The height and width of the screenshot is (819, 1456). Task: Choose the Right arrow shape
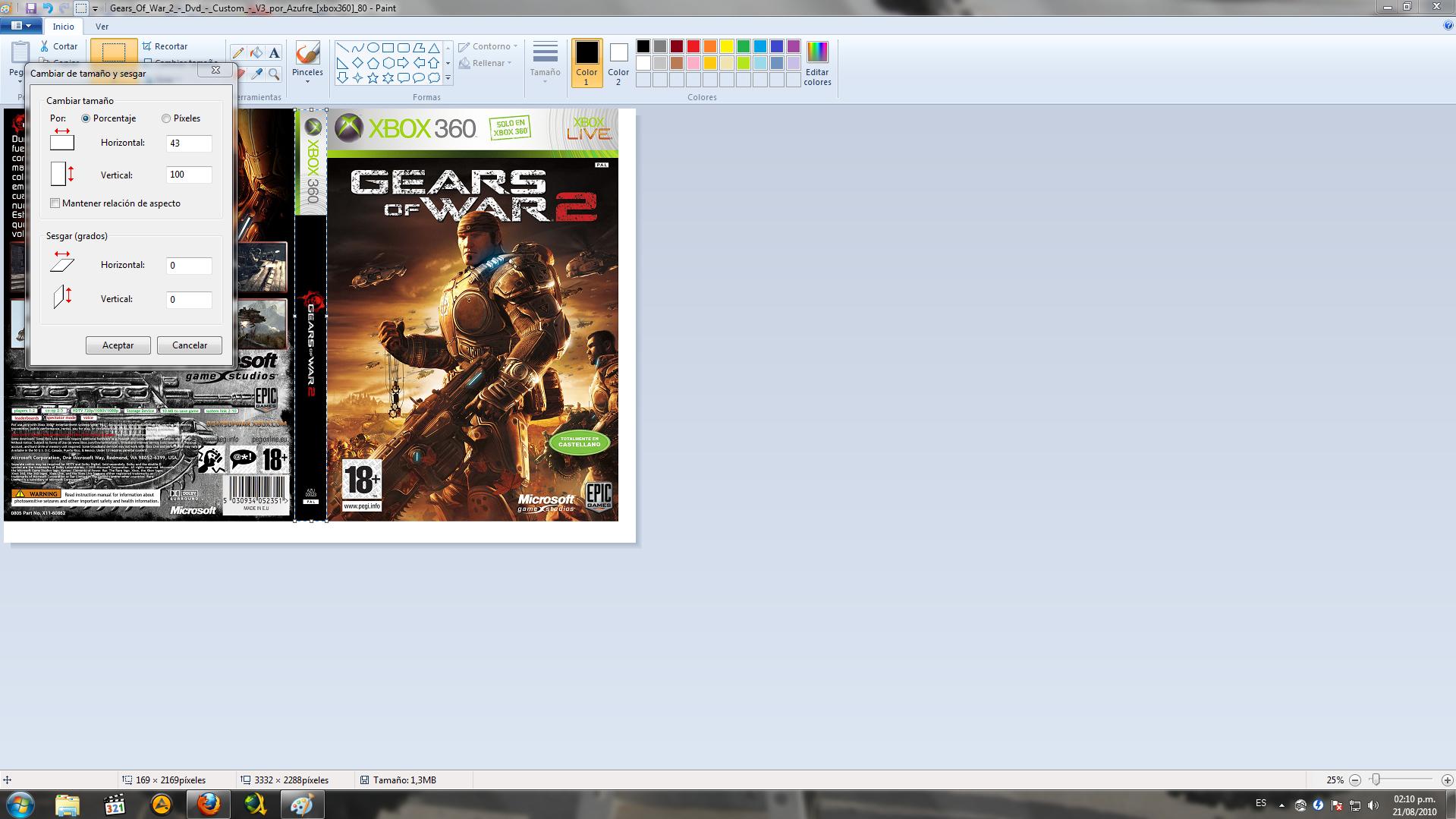click(404, 63)
